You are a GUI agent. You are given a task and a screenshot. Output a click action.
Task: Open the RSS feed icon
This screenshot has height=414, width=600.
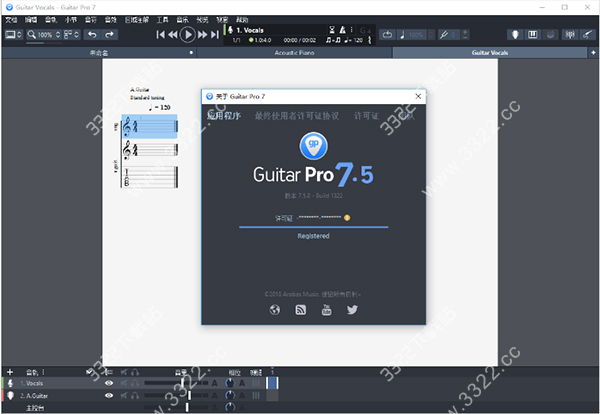(x=301, y=310)
